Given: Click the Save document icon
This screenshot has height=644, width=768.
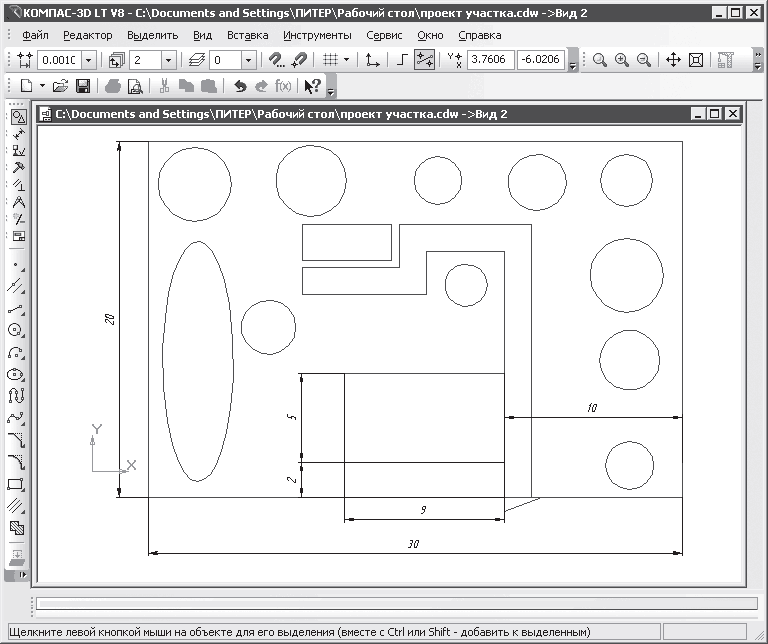Looking at the screenshot, I should (83, 86).
